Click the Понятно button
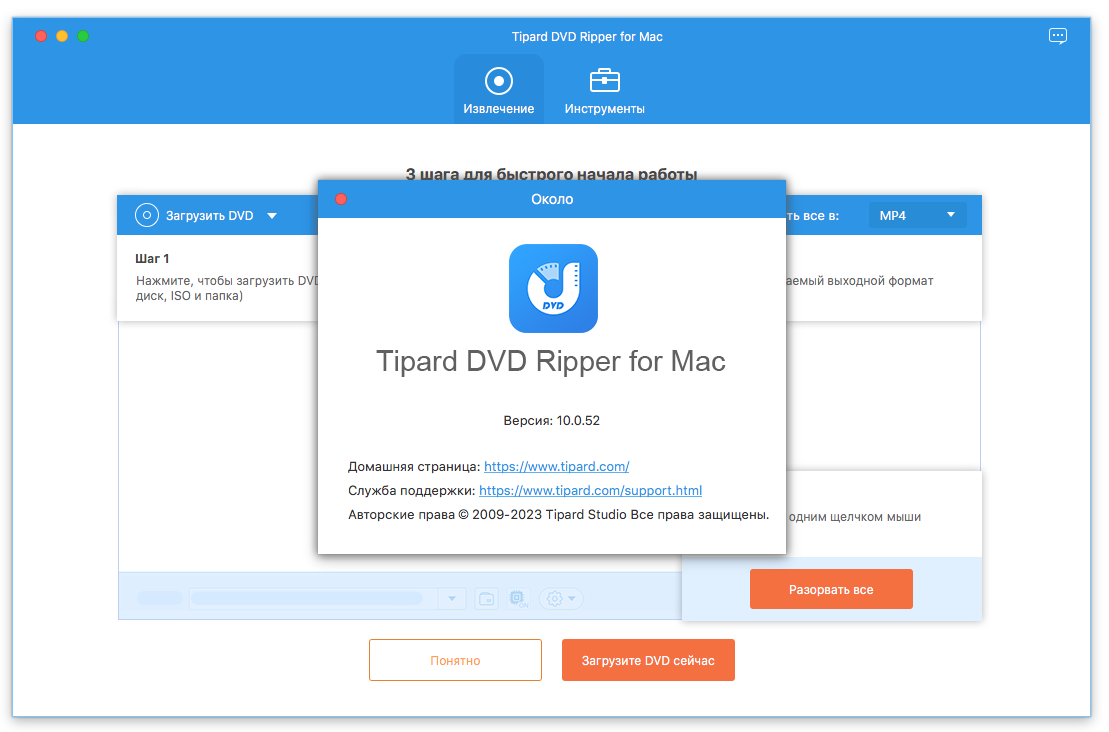The width and height of the screenshot is (1109, 732). pyautogui.click(x=455, y=660)
